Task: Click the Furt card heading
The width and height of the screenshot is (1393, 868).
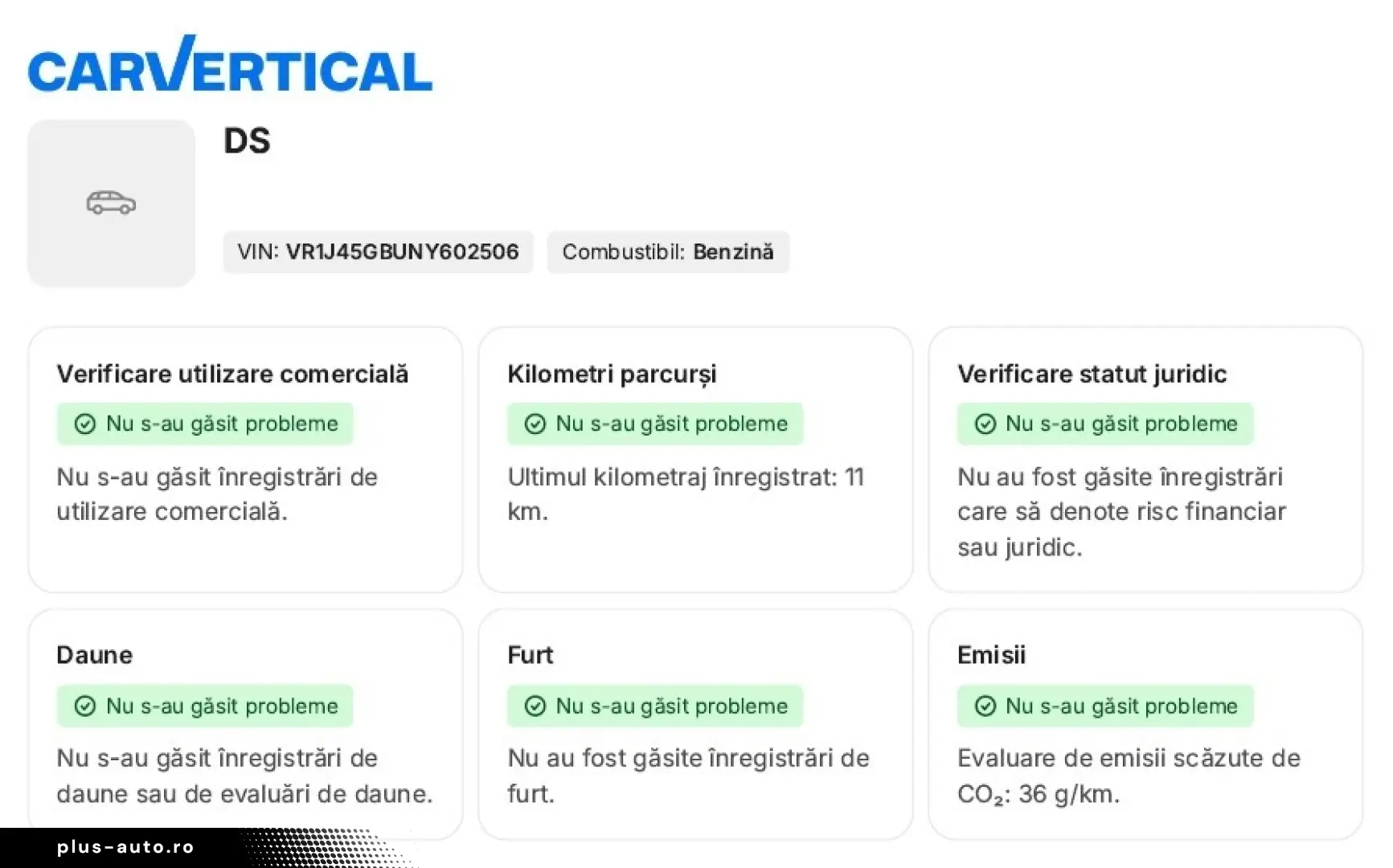Action: click(530, 656)
